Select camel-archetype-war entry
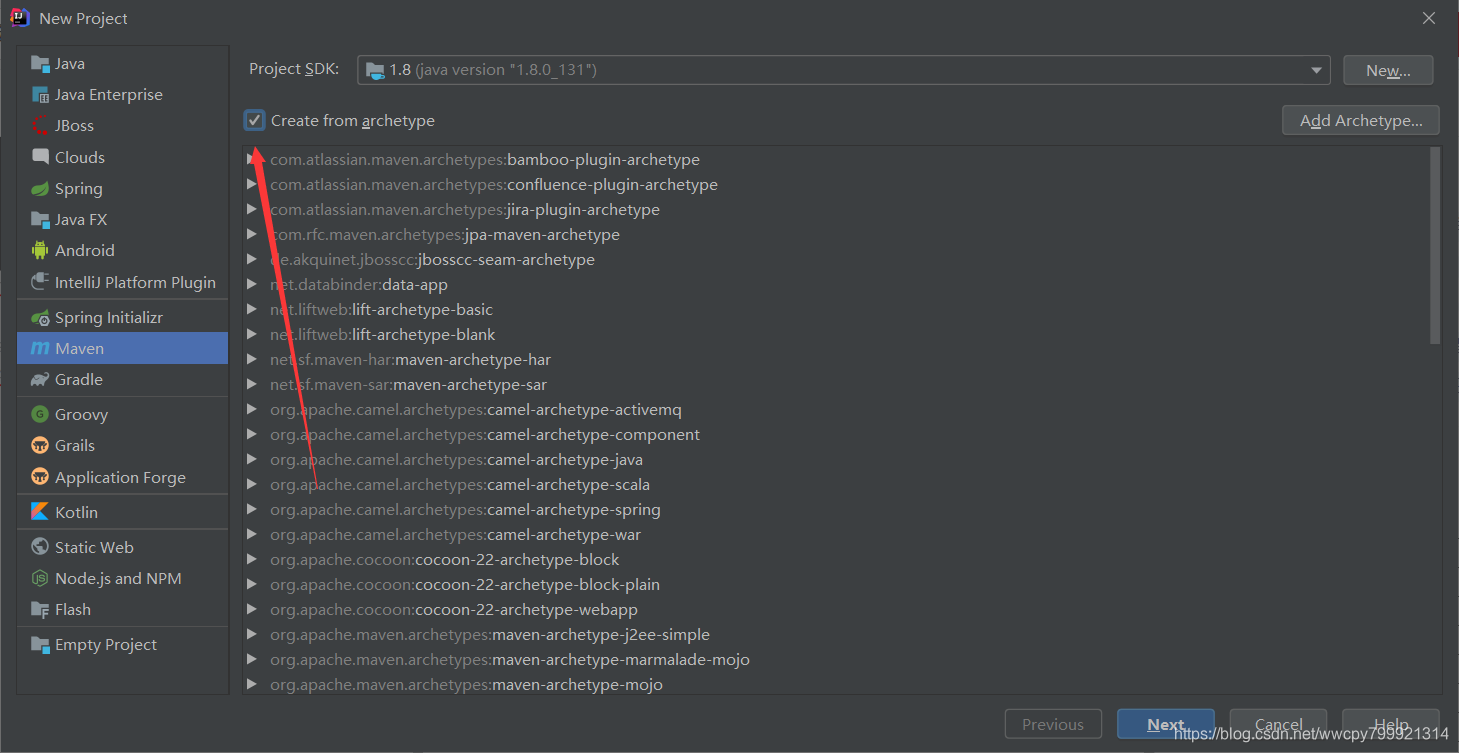The image size is (1459, 753). pos(456,535)
